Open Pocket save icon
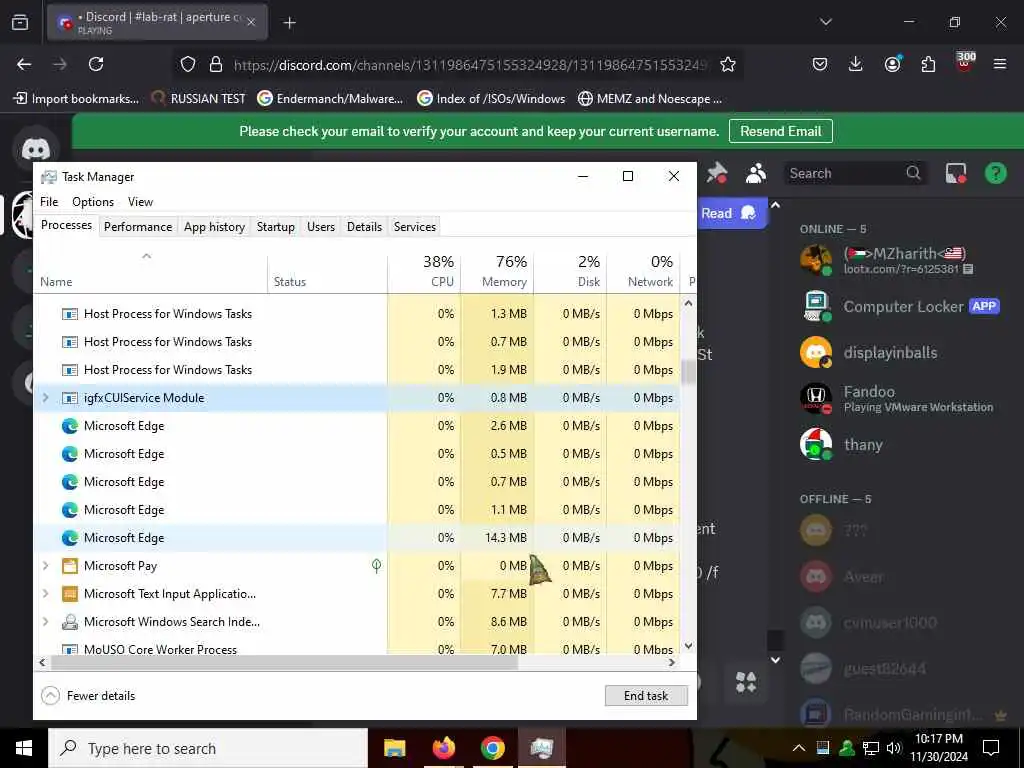Viewport: 1024px width, 768px height. (x=820, y=64)
